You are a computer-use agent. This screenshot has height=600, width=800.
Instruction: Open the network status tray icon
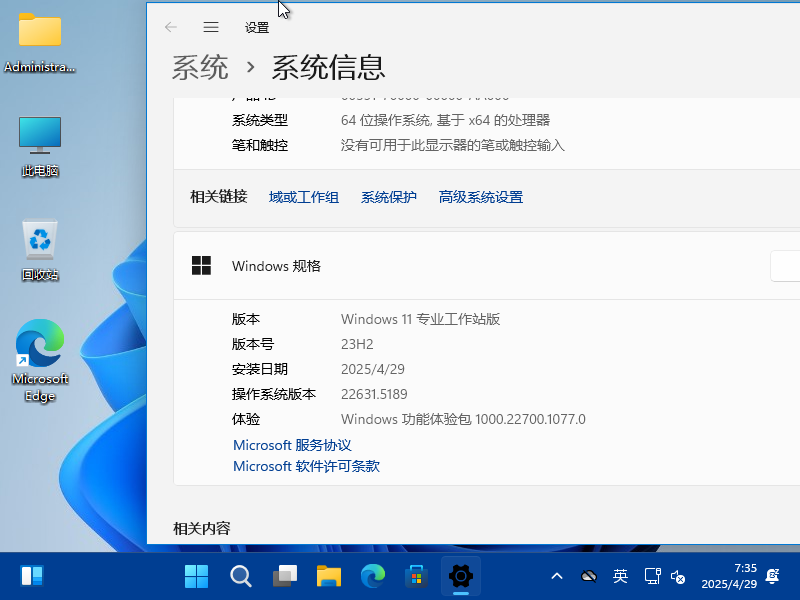tap(653, 577)
